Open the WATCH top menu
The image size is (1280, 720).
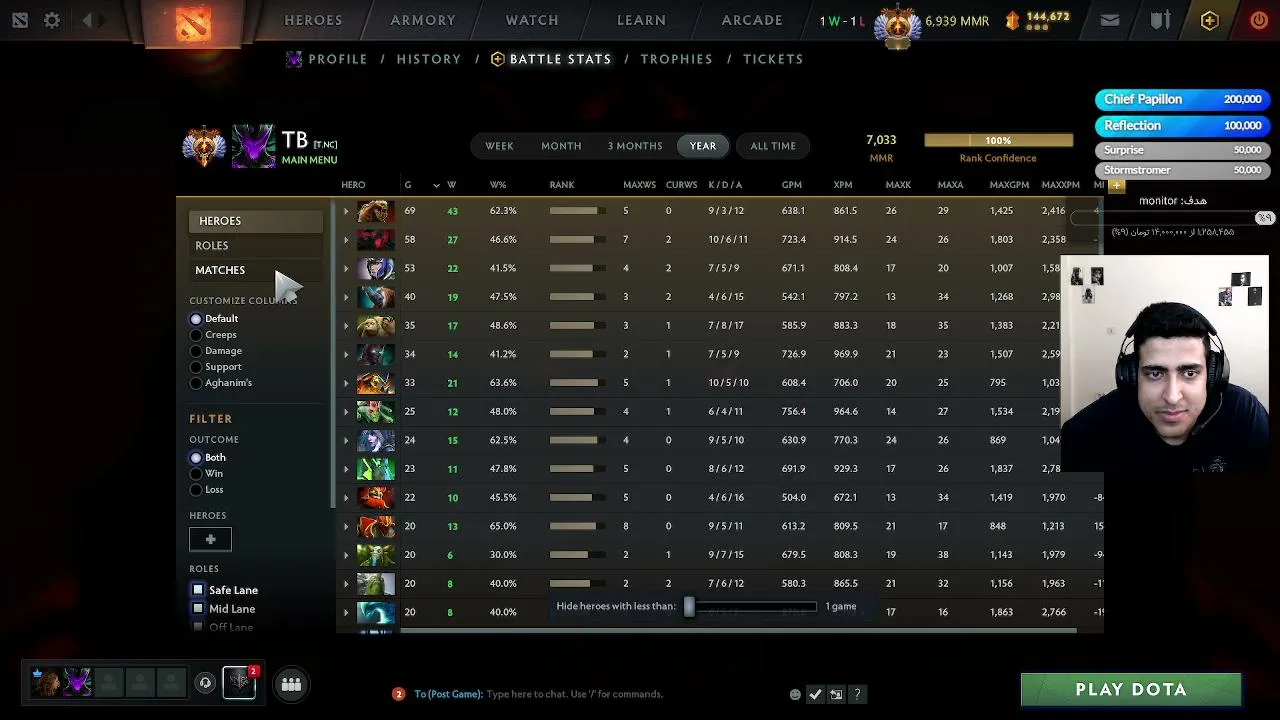532,20
